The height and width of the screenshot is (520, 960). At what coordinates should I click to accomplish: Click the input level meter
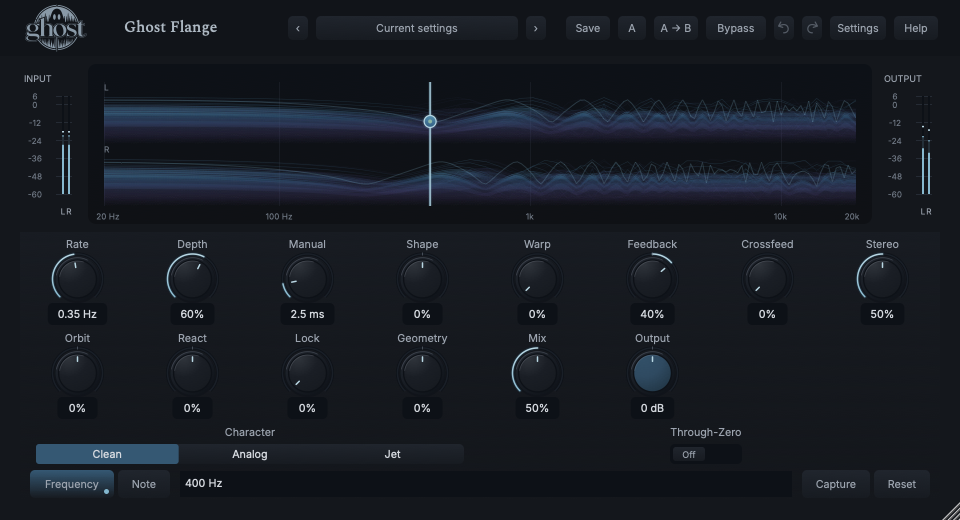click(66, 145)
